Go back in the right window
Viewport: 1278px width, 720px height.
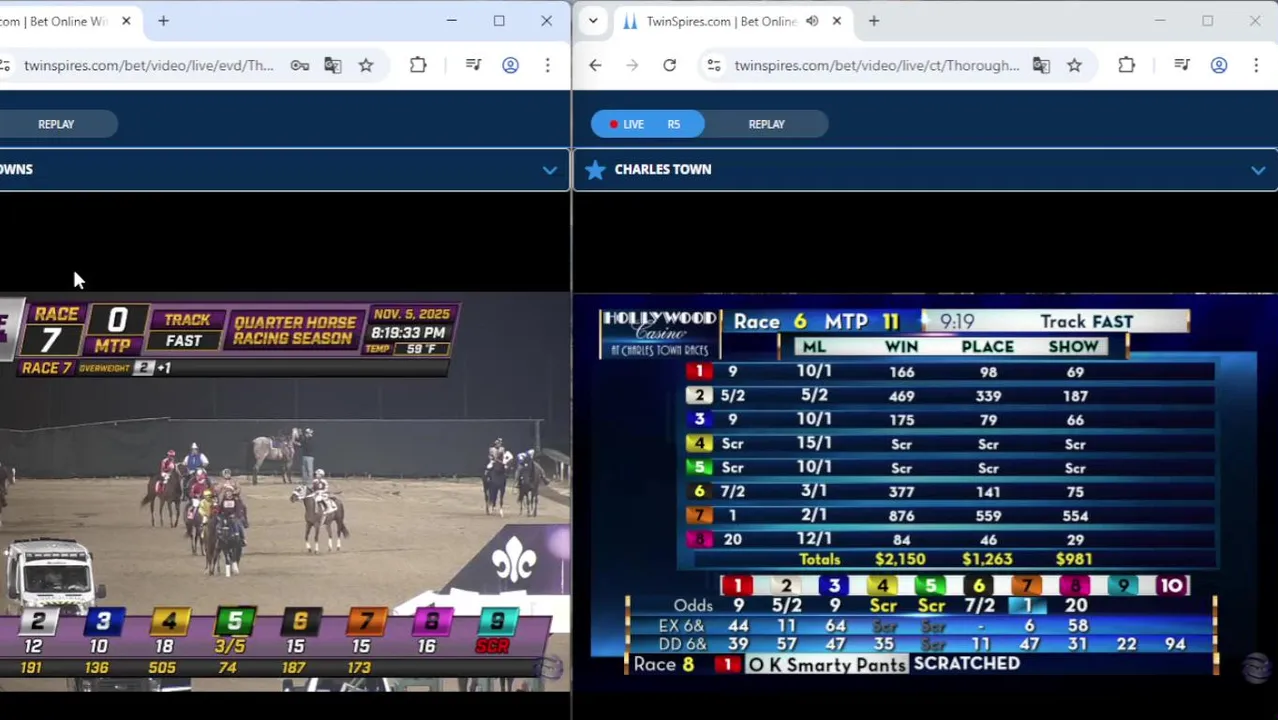[595, 65]
